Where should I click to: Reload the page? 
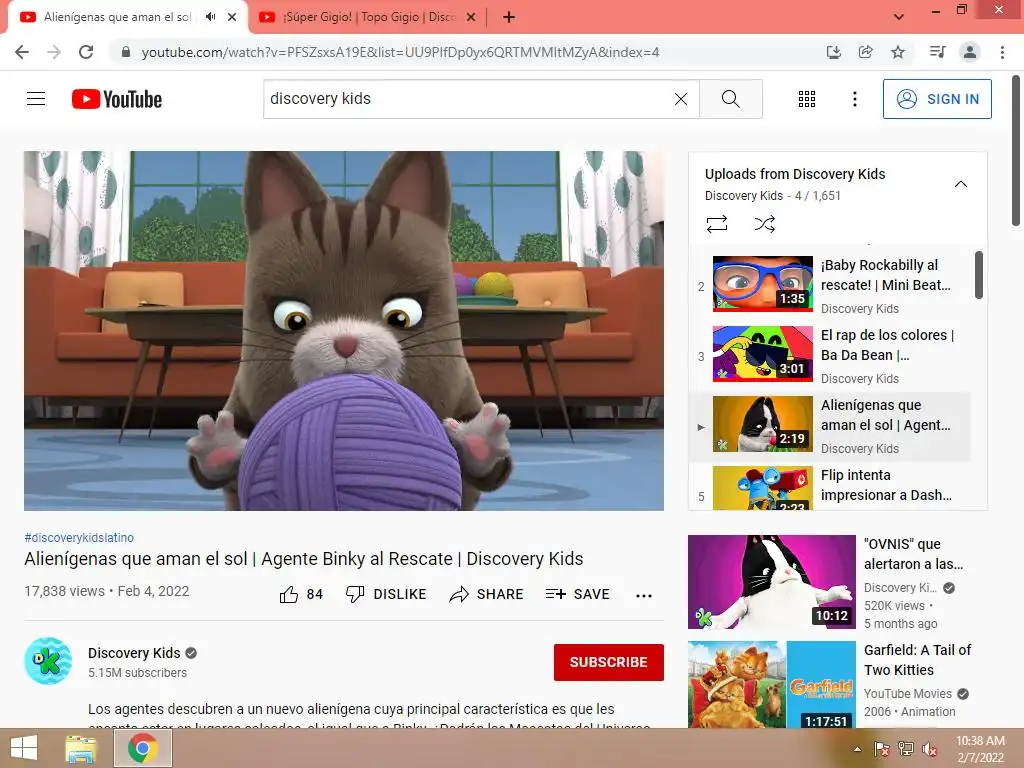point(86,52)
